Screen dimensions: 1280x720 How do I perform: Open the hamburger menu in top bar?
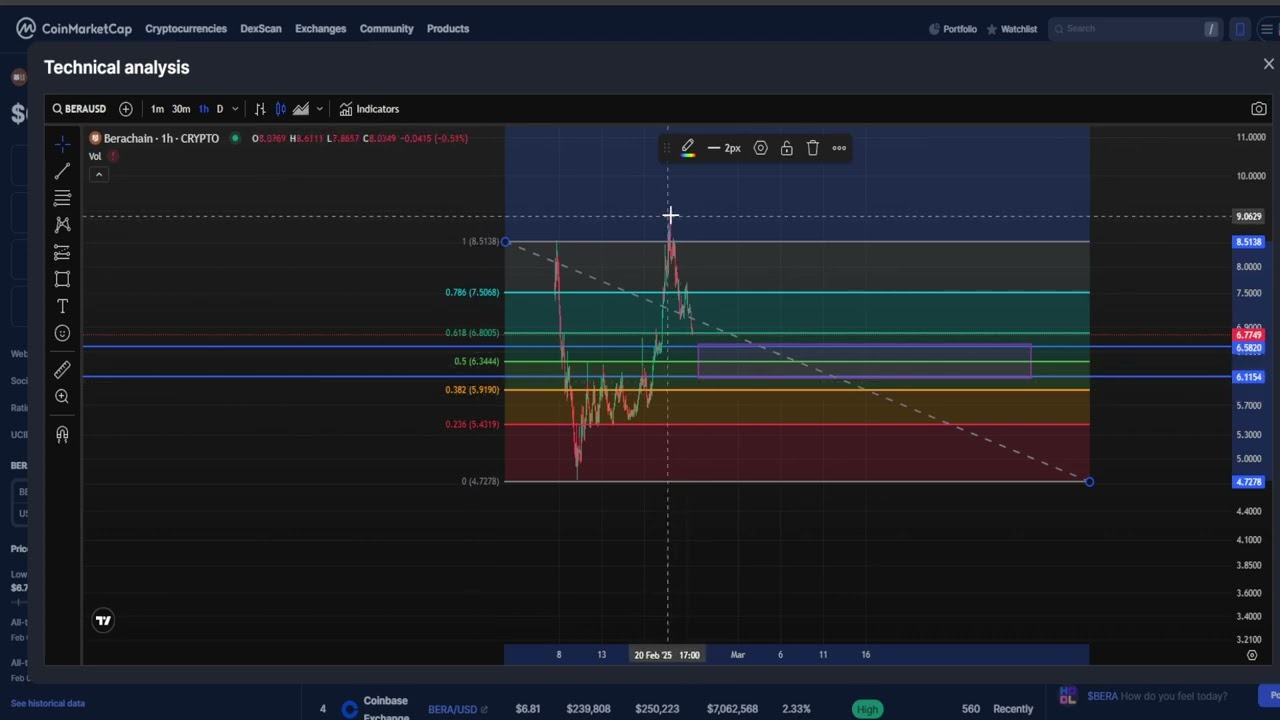coord(1266,29)
